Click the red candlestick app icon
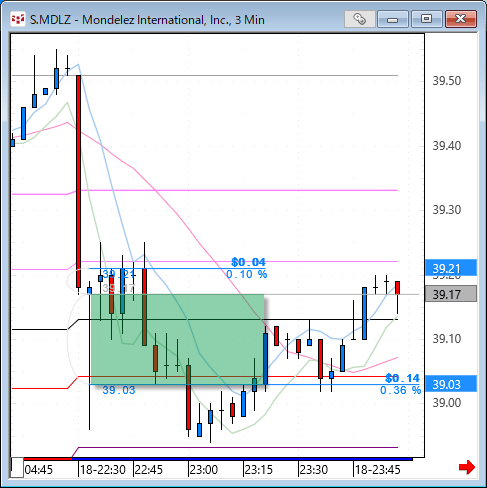 point(18,19)
